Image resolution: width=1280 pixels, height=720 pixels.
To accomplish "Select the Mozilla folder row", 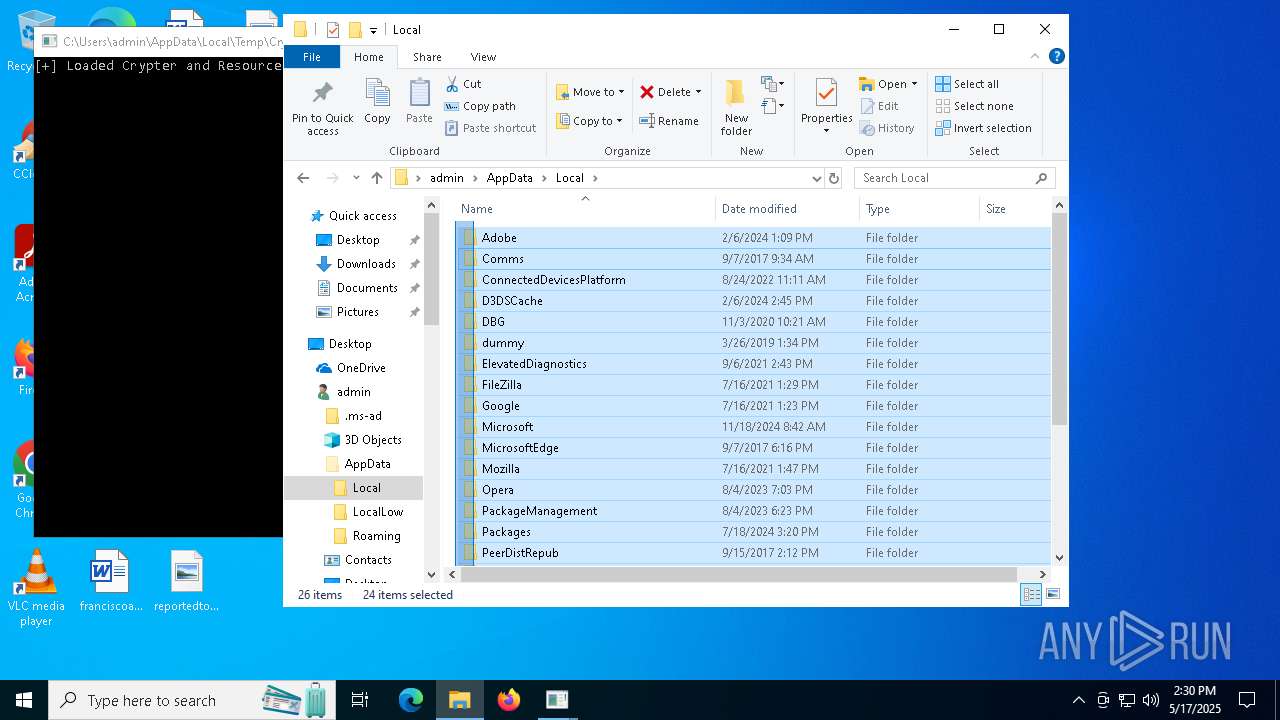I will [x=755, y=469].
